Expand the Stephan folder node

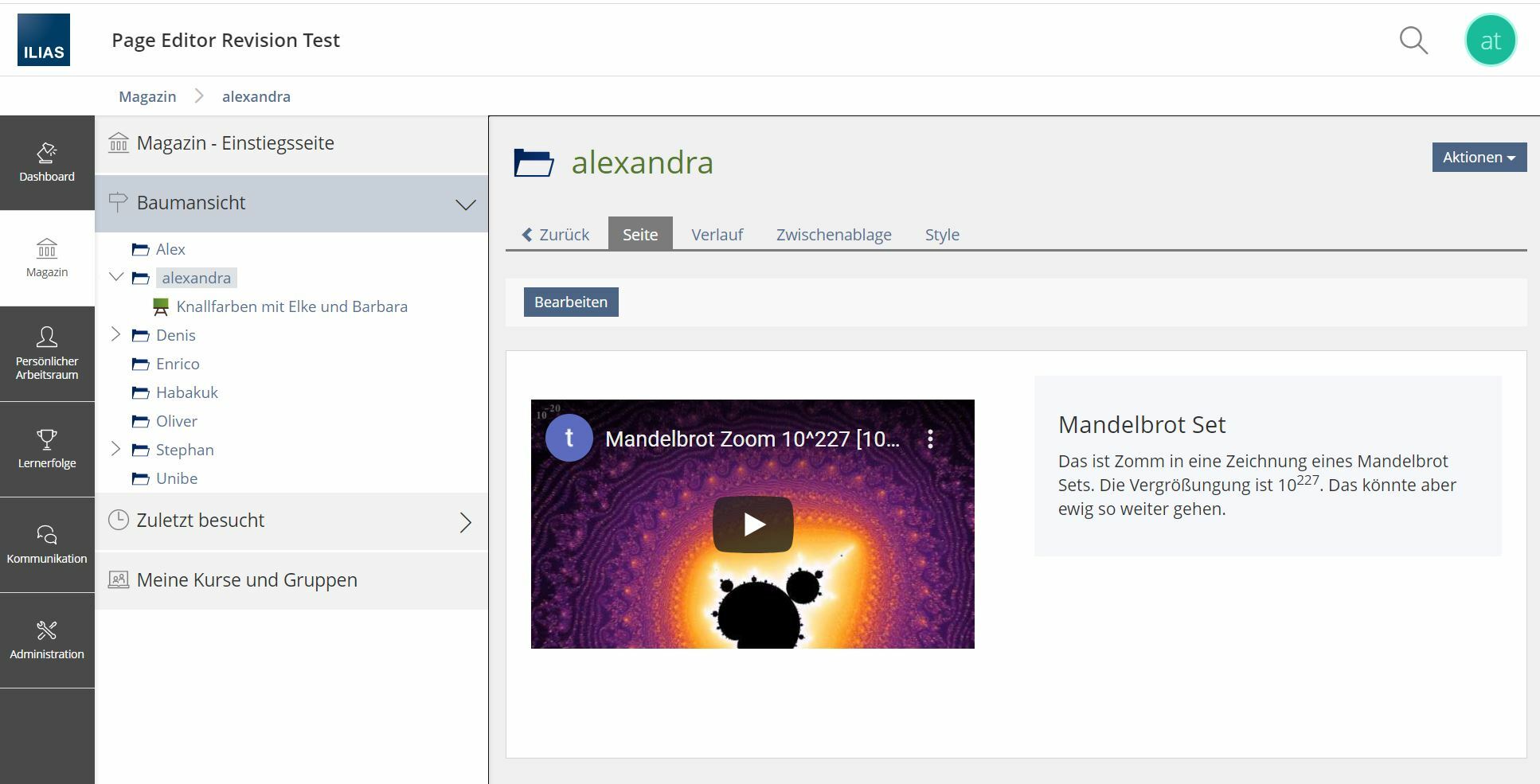(116, 449)
